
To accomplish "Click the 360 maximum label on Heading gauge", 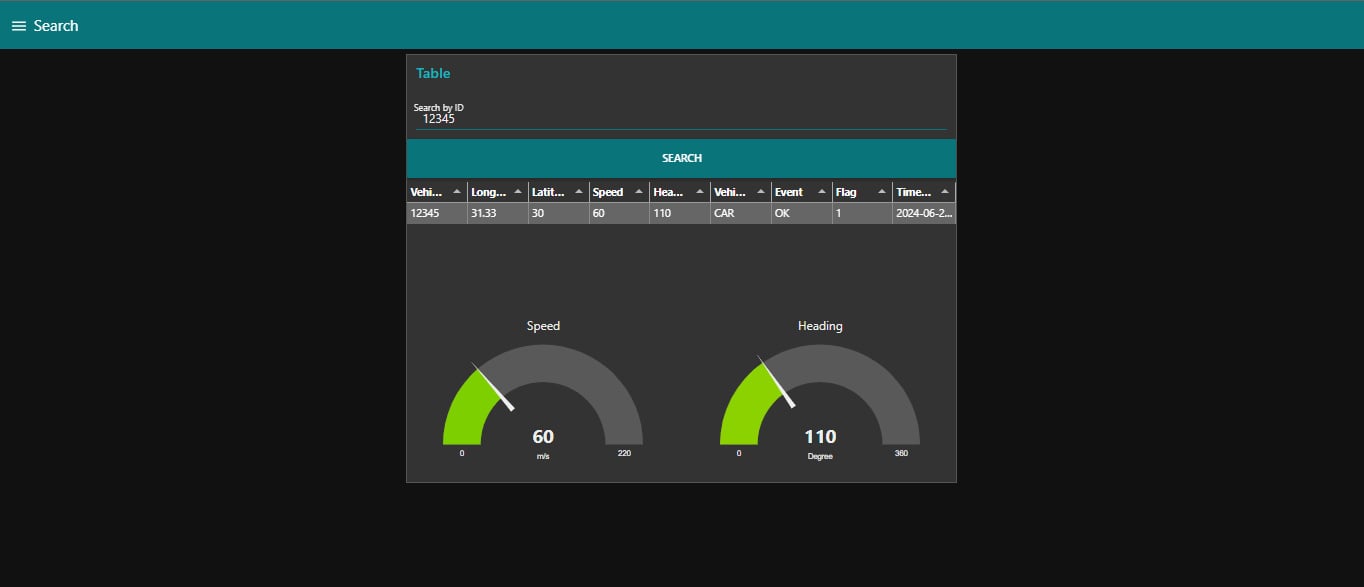I will click(901, 453).
